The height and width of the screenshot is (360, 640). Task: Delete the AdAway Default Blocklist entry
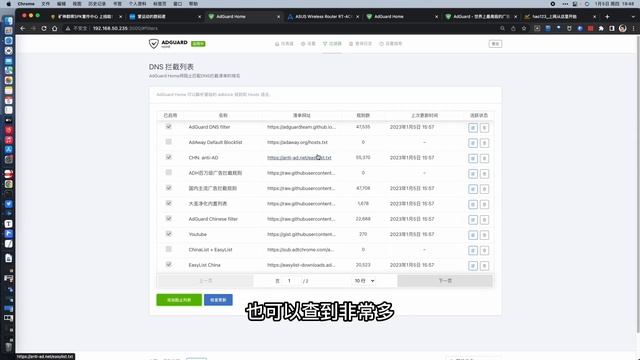[x=484, y=143]
